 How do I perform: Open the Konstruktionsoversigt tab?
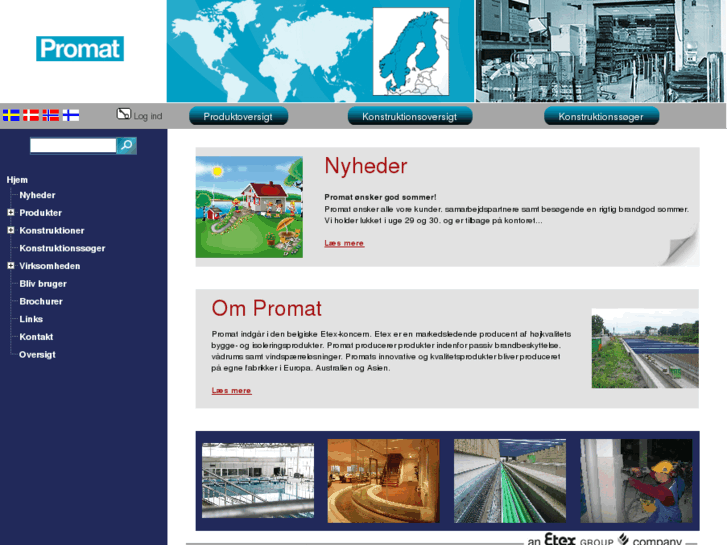(x=410, y=116)
